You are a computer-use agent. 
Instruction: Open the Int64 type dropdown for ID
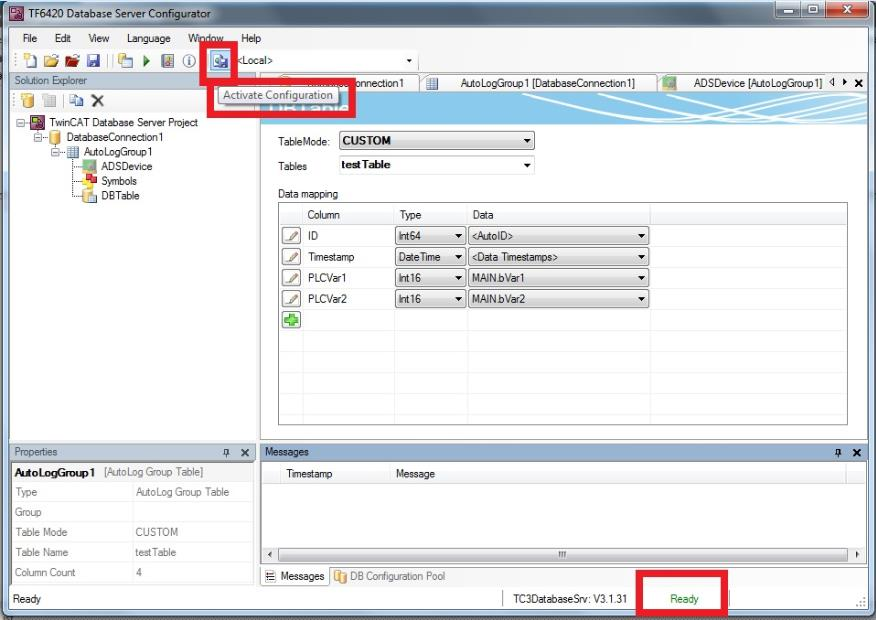click(x=458, y=236)
